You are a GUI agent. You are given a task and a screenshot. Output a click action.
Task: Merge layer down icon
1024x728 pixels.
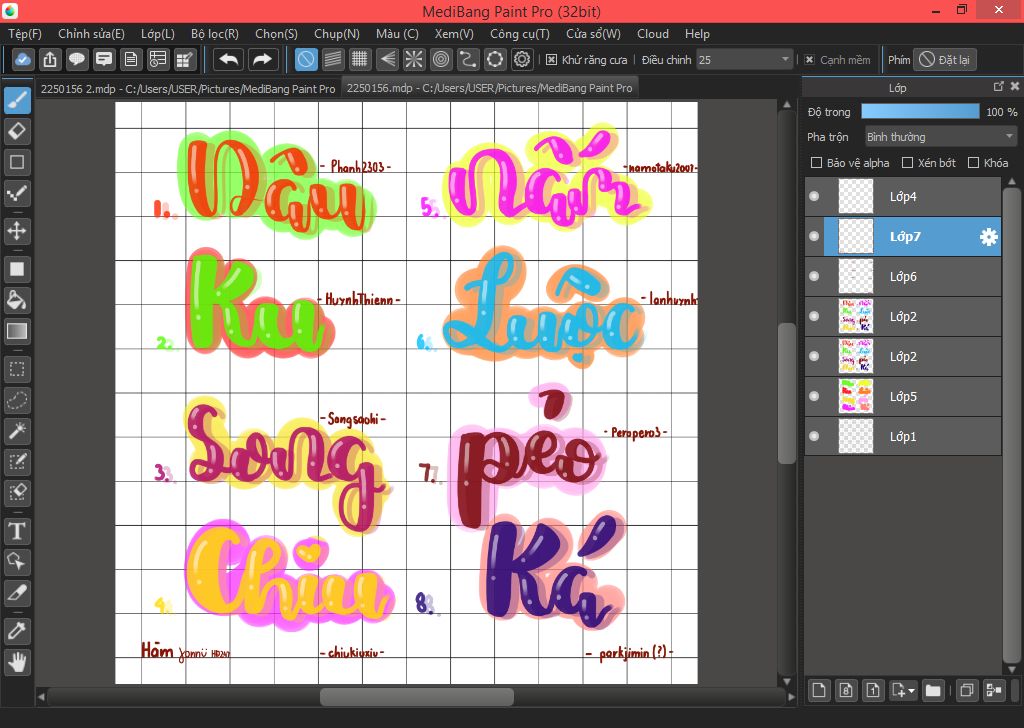coord(993,690)
